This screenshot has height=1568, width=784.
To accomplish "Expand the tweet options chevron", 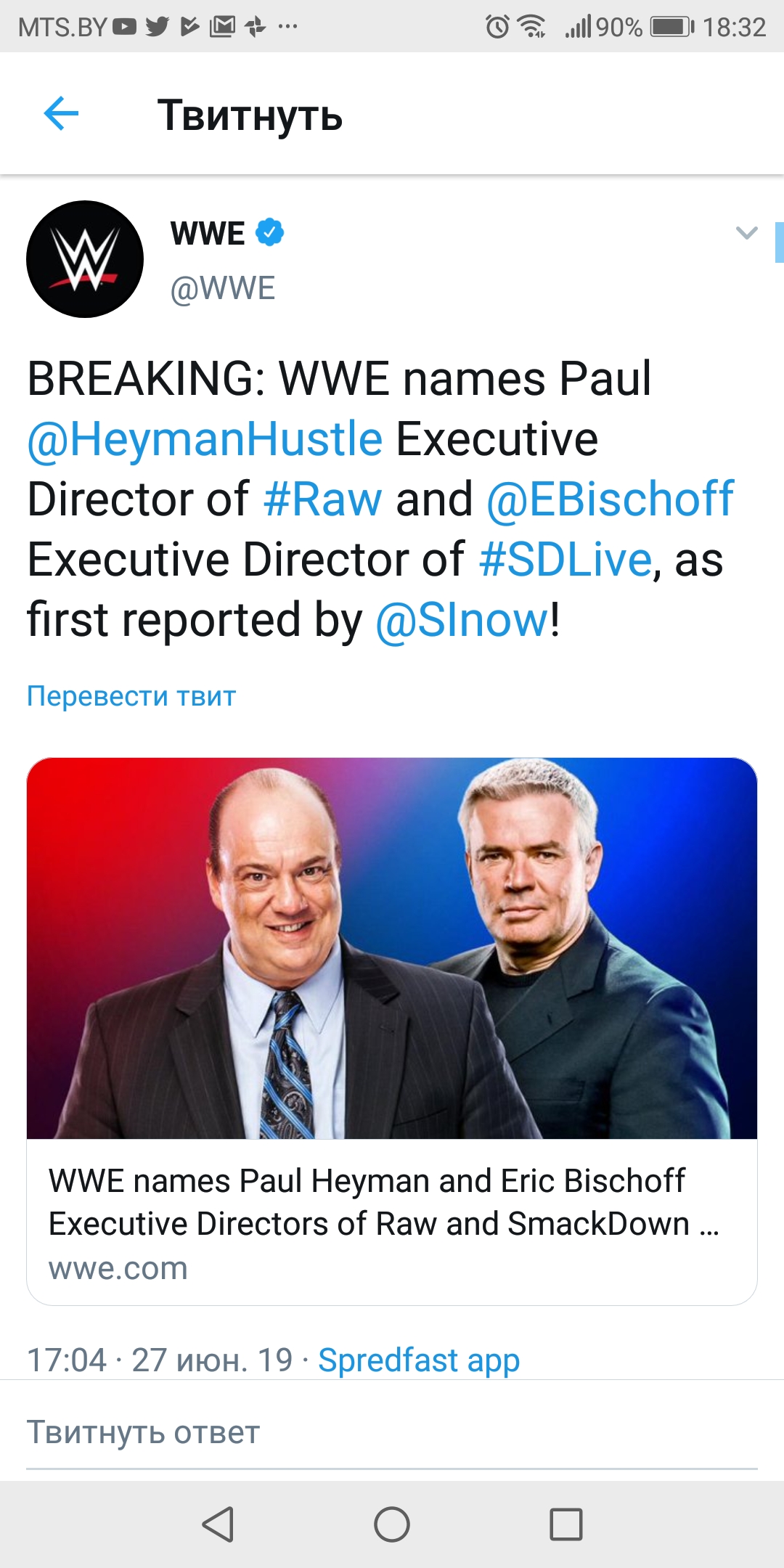I will coord(746,233).
